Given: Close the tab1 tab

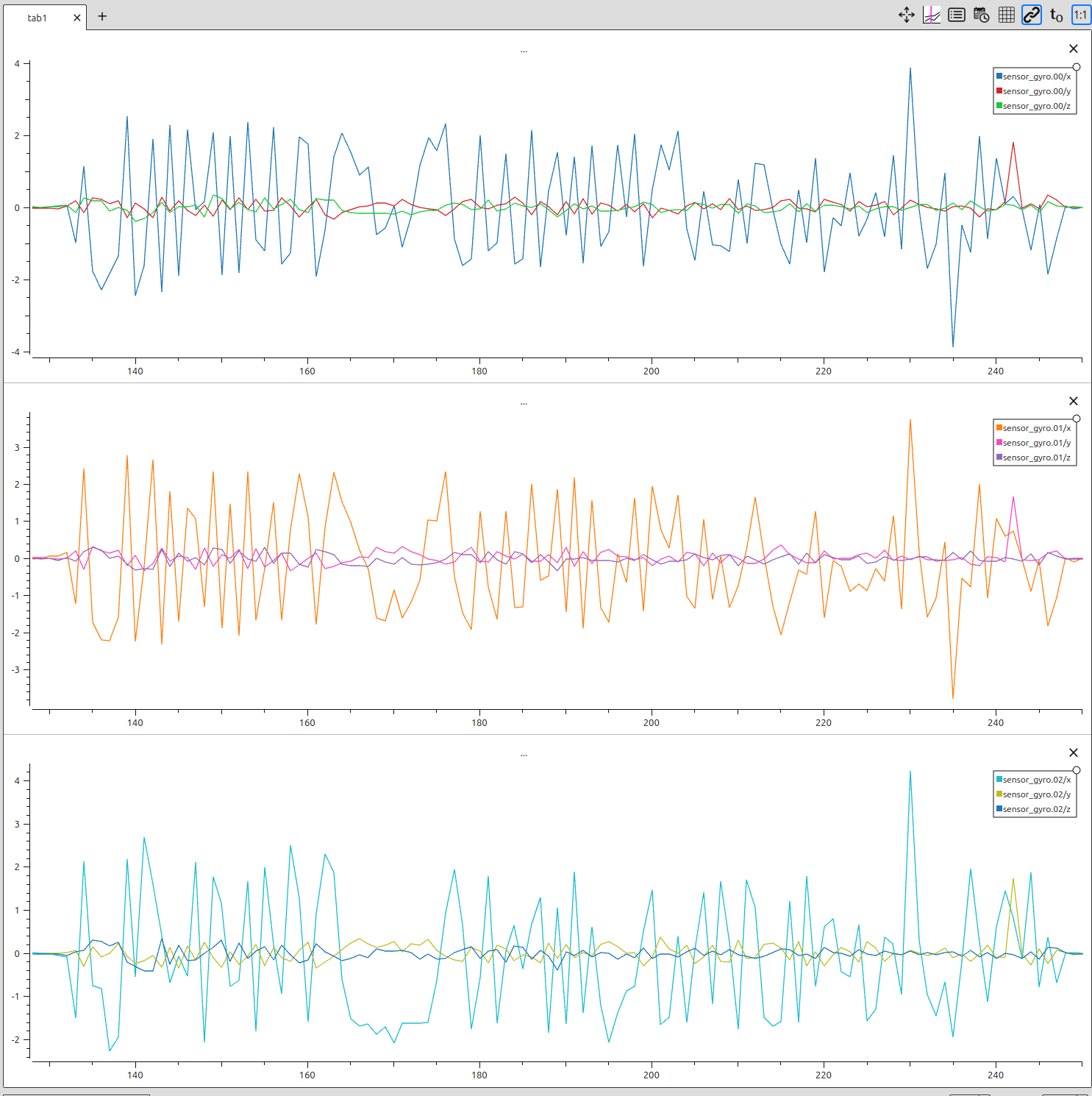Looking at the screenshot, I should tap(77, 18).
